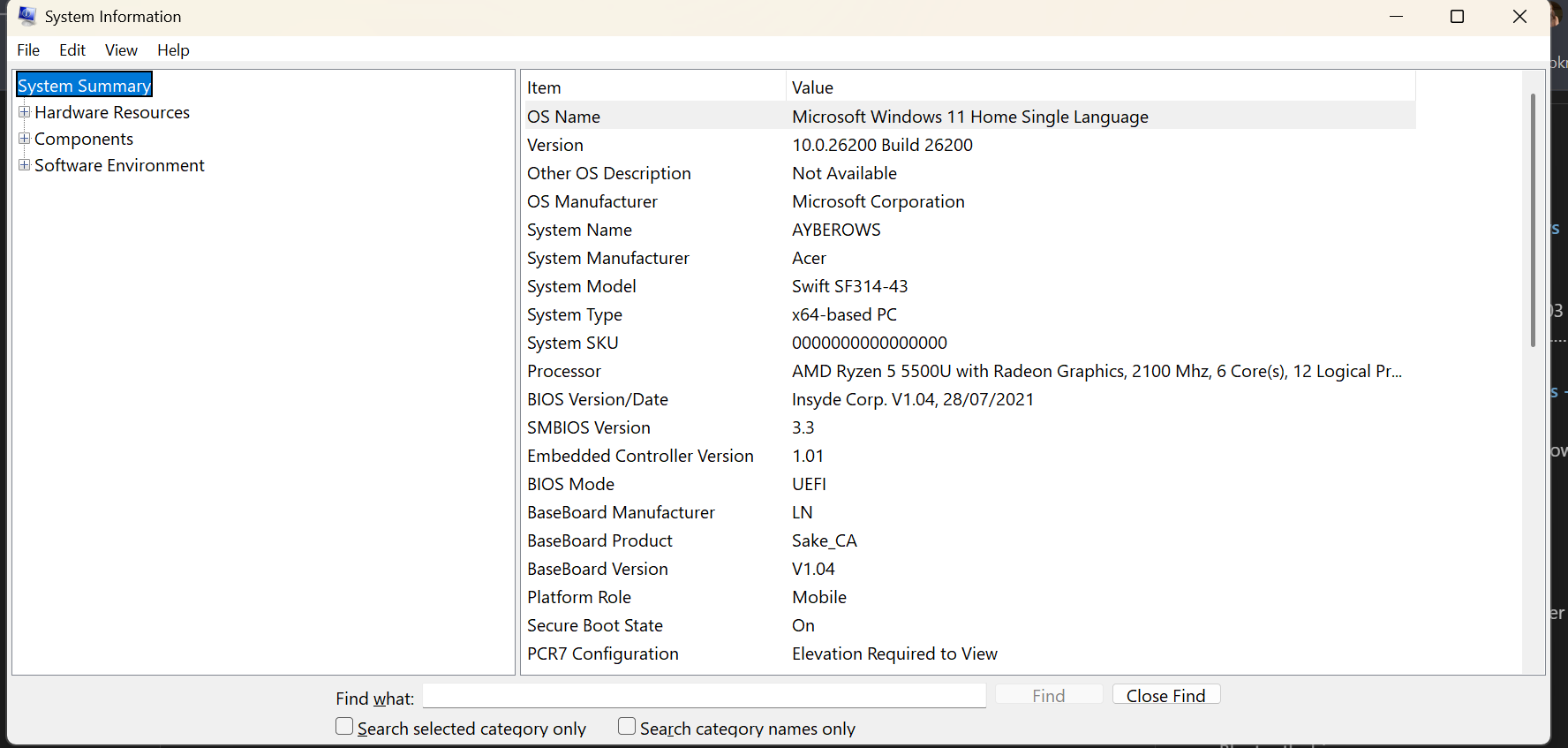Click the Find what input field
Image resolution: width=1568 pixels, height=748 pixels.
point(705,696)
